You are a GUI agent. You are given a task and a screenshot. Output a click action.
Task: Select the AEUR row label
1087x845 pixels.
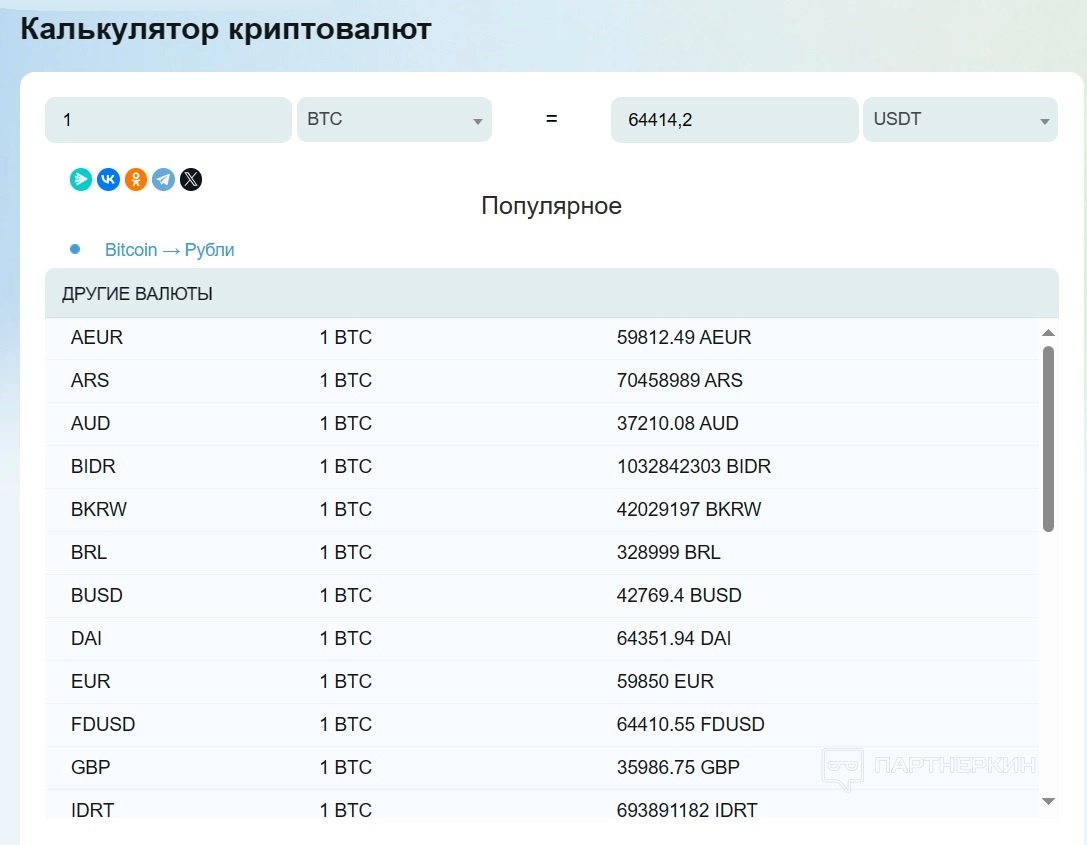(x=96, y=338)
